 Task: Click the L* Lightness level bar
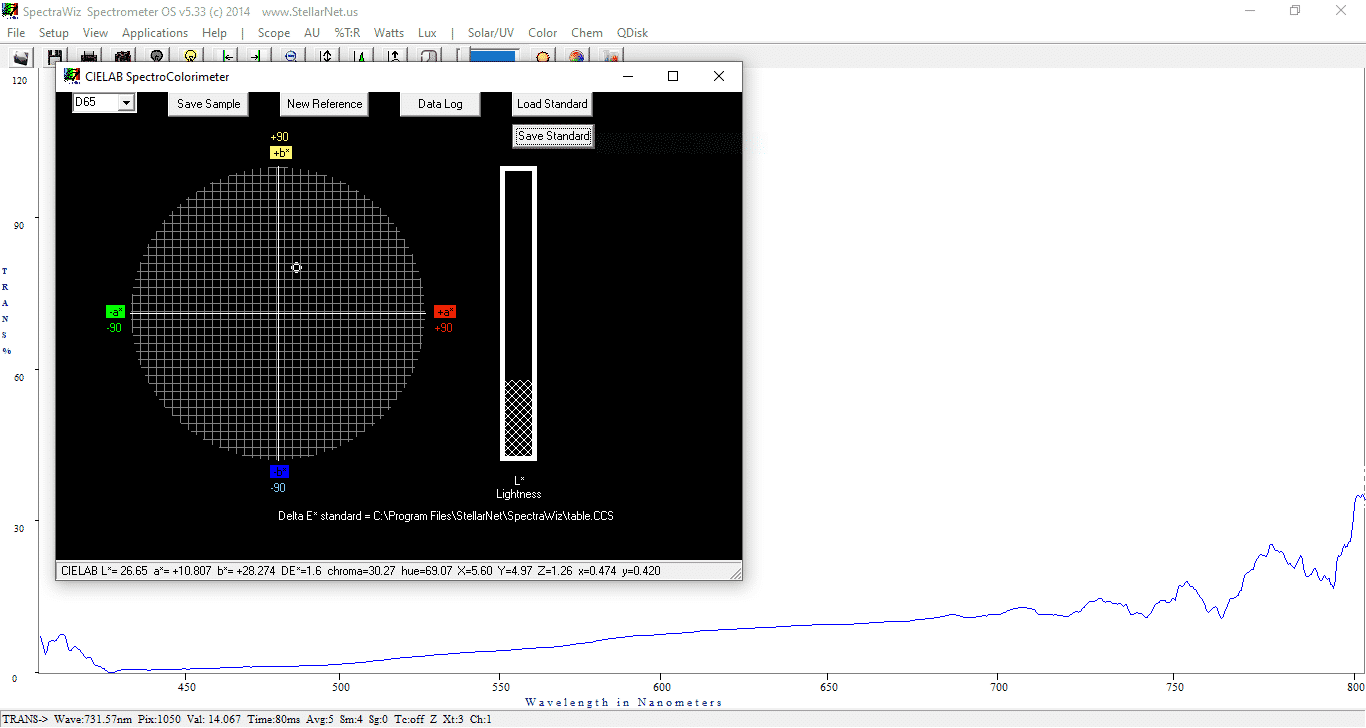point(519,313)
